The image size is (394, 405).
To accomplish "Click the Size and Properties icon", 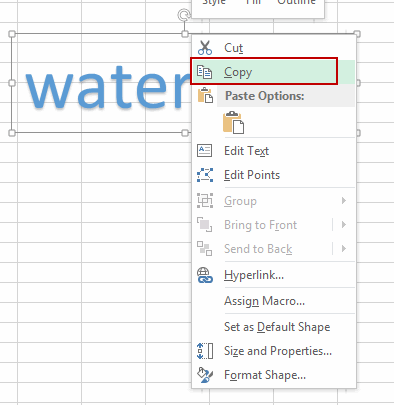I will coord(205,351).
